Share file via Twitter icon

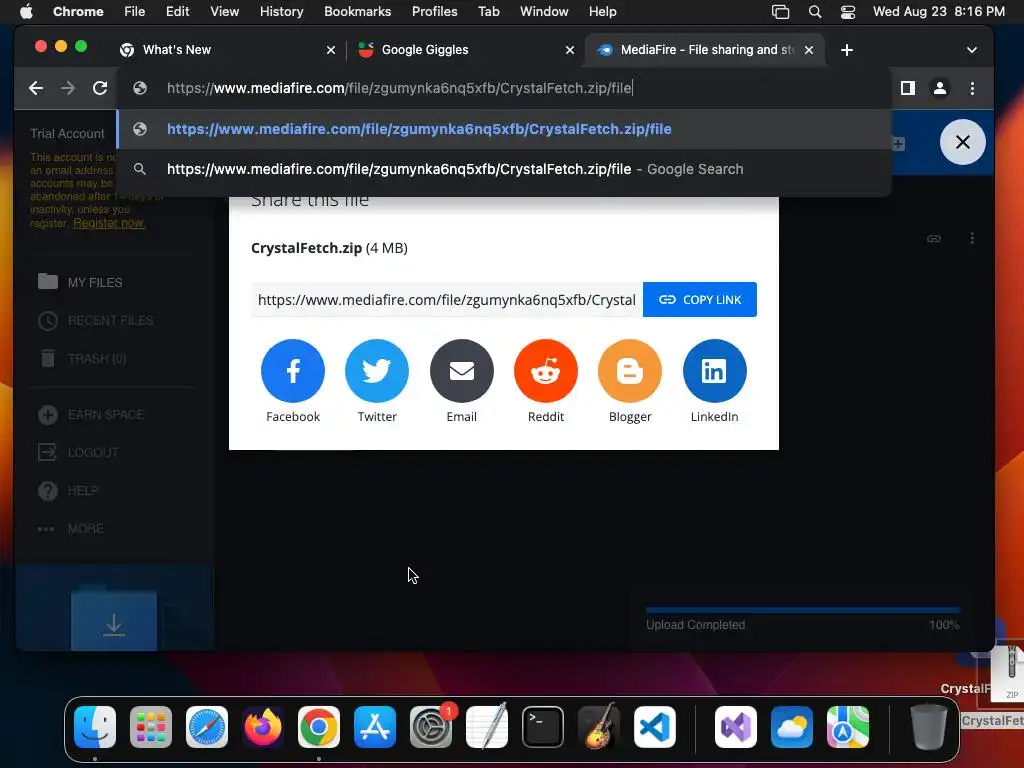(x=377, y=370)
